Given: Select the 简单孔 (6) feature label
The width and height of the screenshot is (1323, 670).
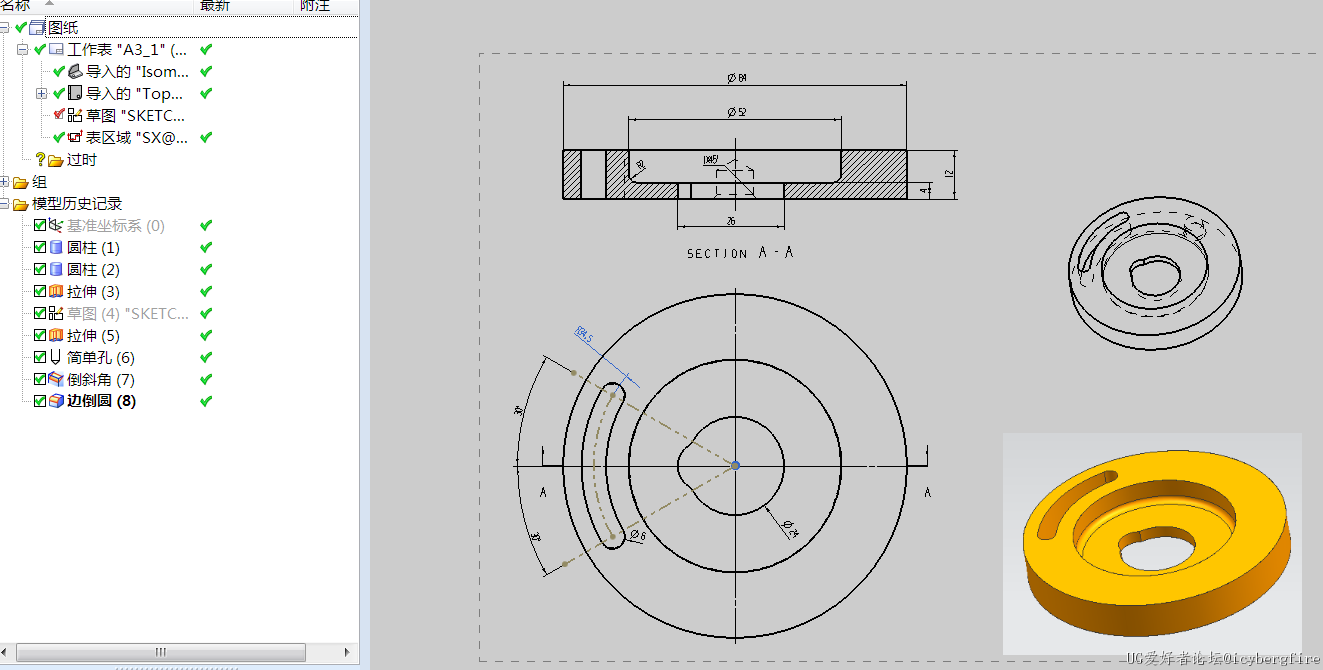Looking at the screenshot, I should tap(101, 358).
